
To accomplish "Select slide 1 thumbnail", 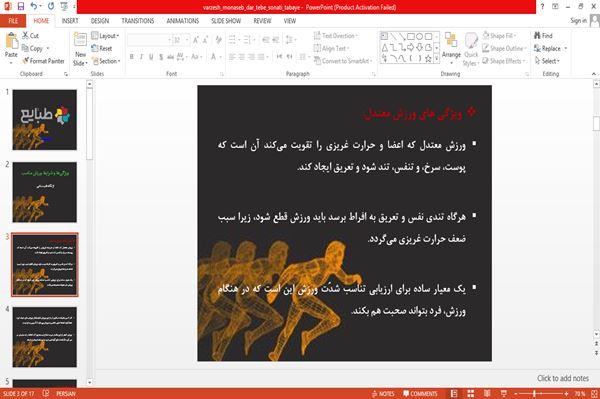I will pos(45,120).
